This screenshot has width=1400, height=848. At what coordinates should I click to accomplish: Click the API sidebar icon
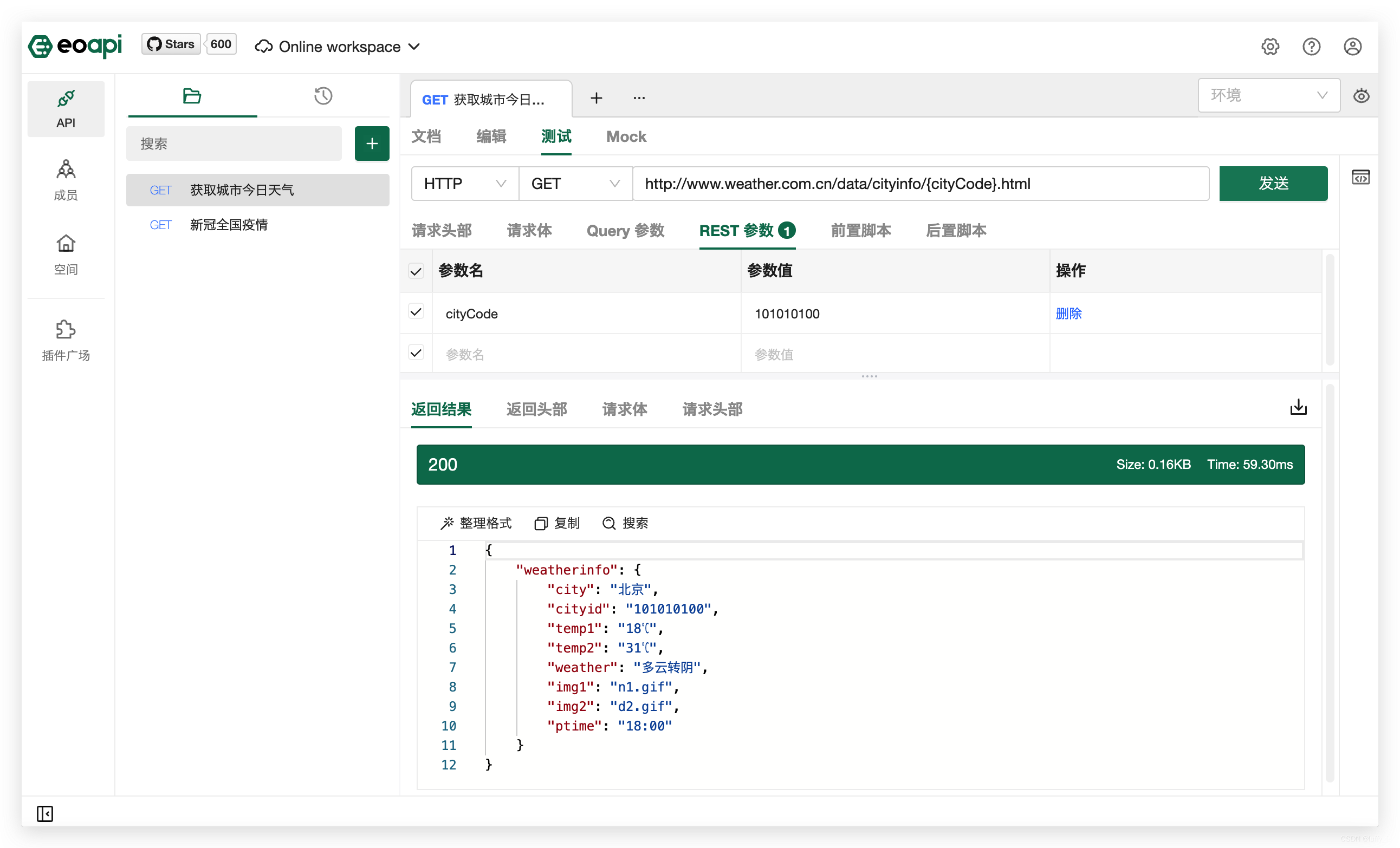(x=65, y=107)
